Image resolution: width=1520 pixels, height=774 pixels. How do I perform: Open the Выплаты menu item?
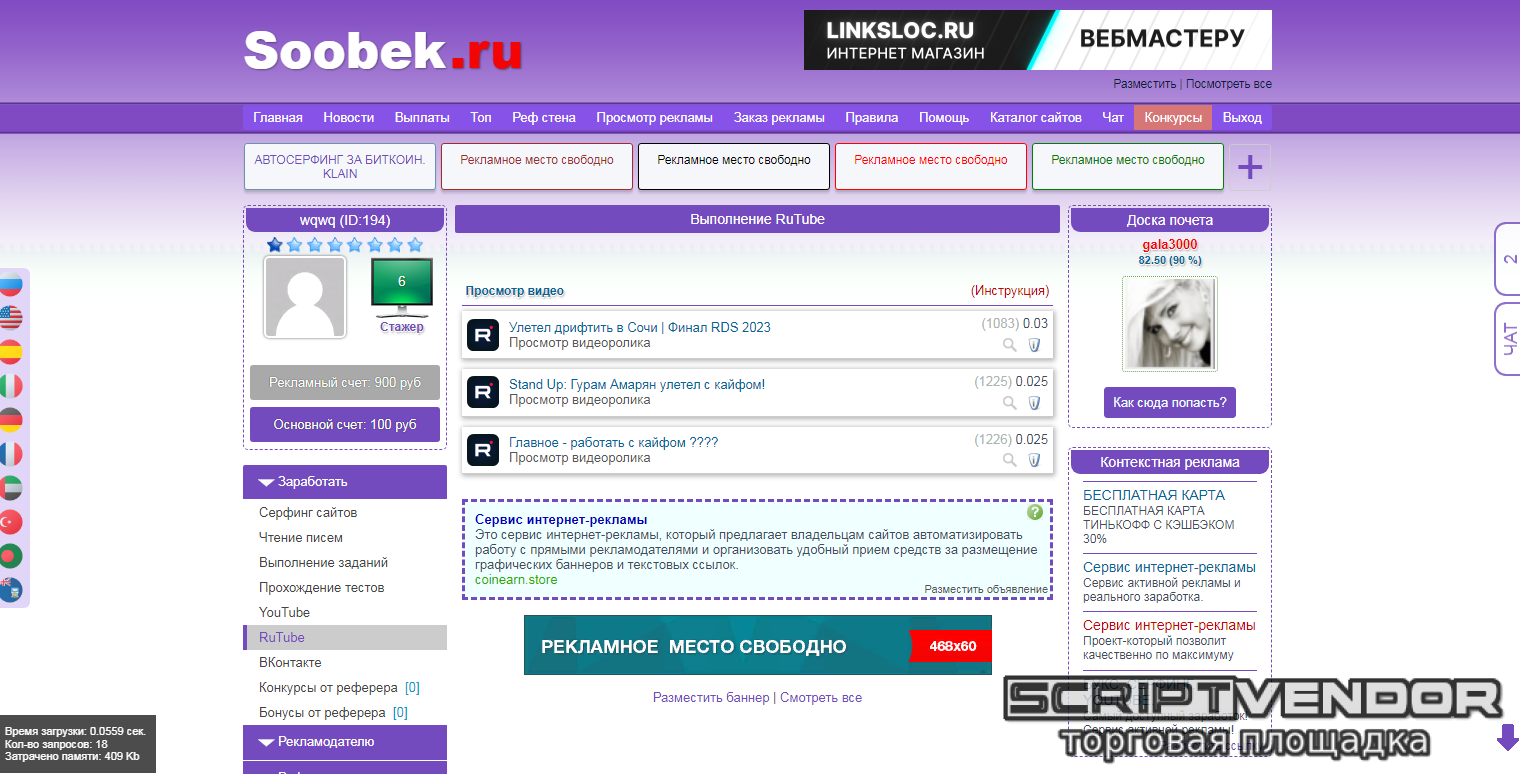(x=422, y=118)
